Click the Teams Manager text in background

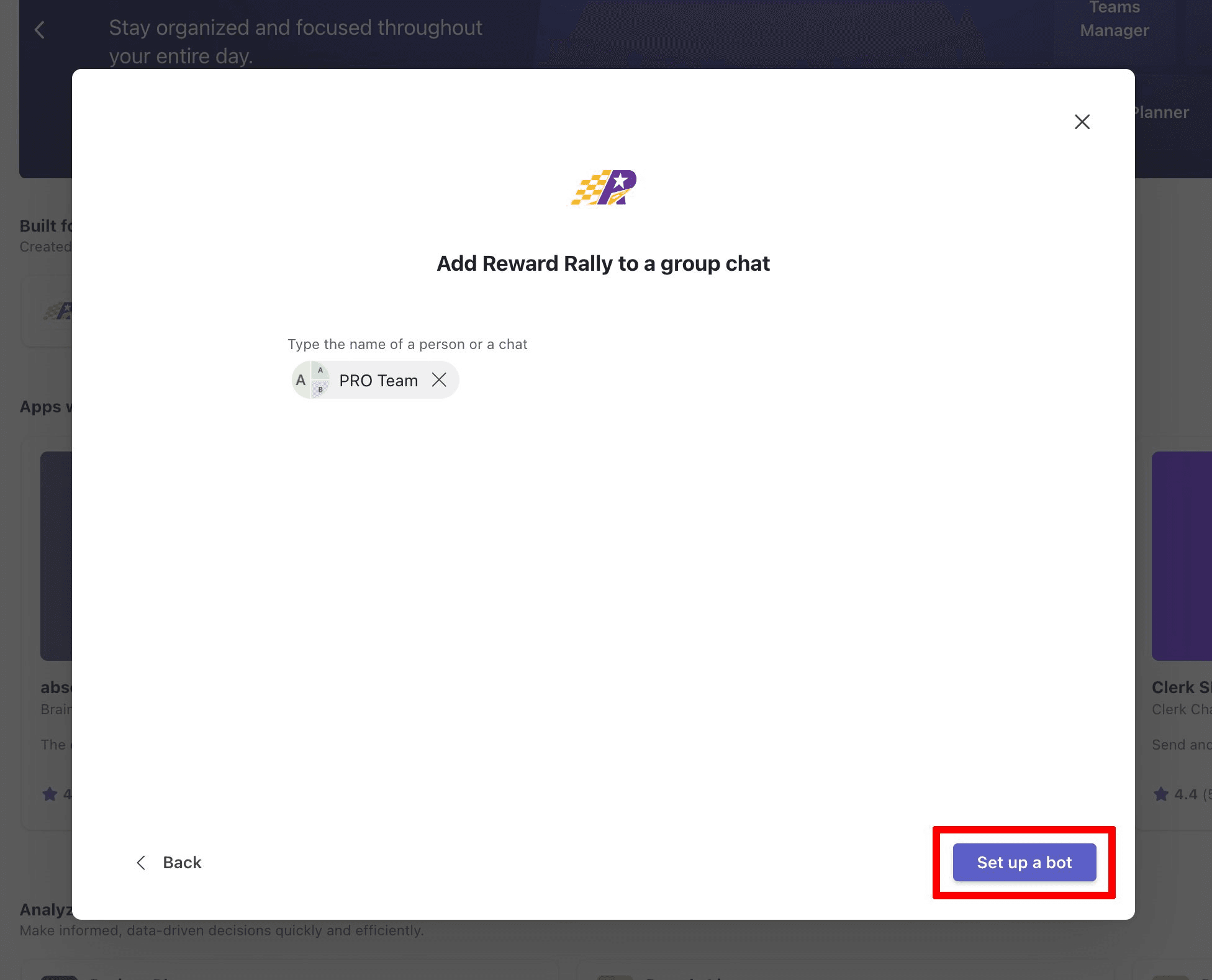point(1115,19)
